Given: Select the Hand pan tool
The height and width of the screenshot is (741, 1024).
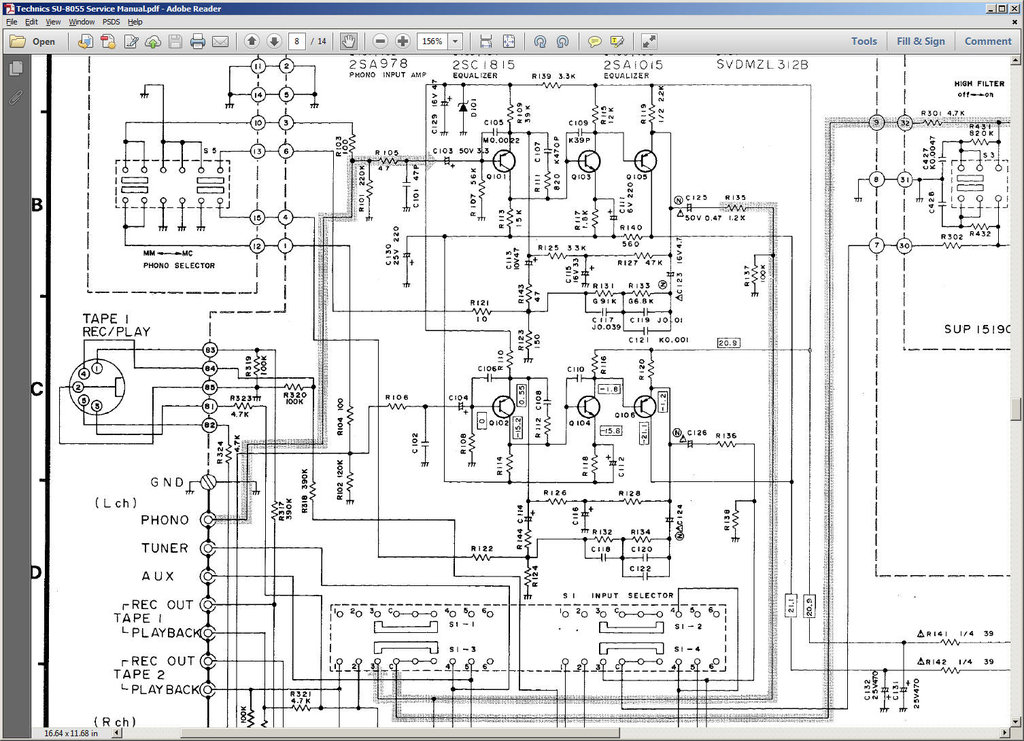Looking at the screenshot, I should [349, 41].
